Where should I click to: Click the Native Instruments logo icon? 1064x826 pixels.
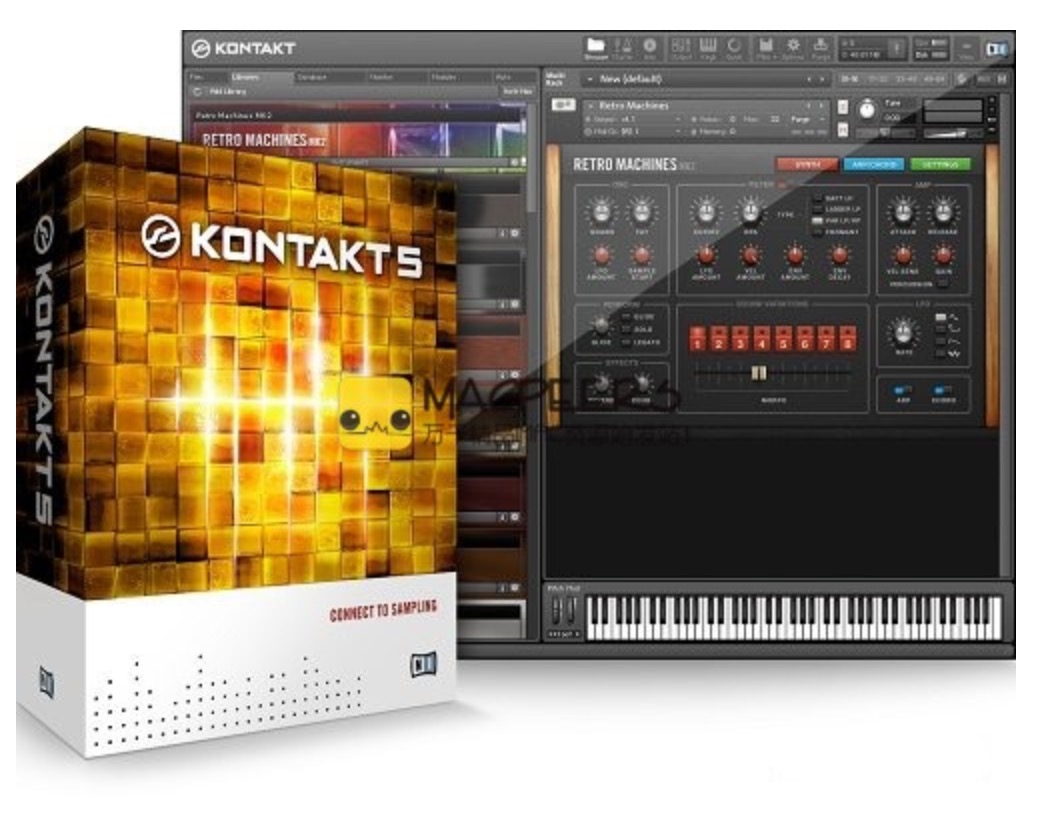tap(997, 49)
